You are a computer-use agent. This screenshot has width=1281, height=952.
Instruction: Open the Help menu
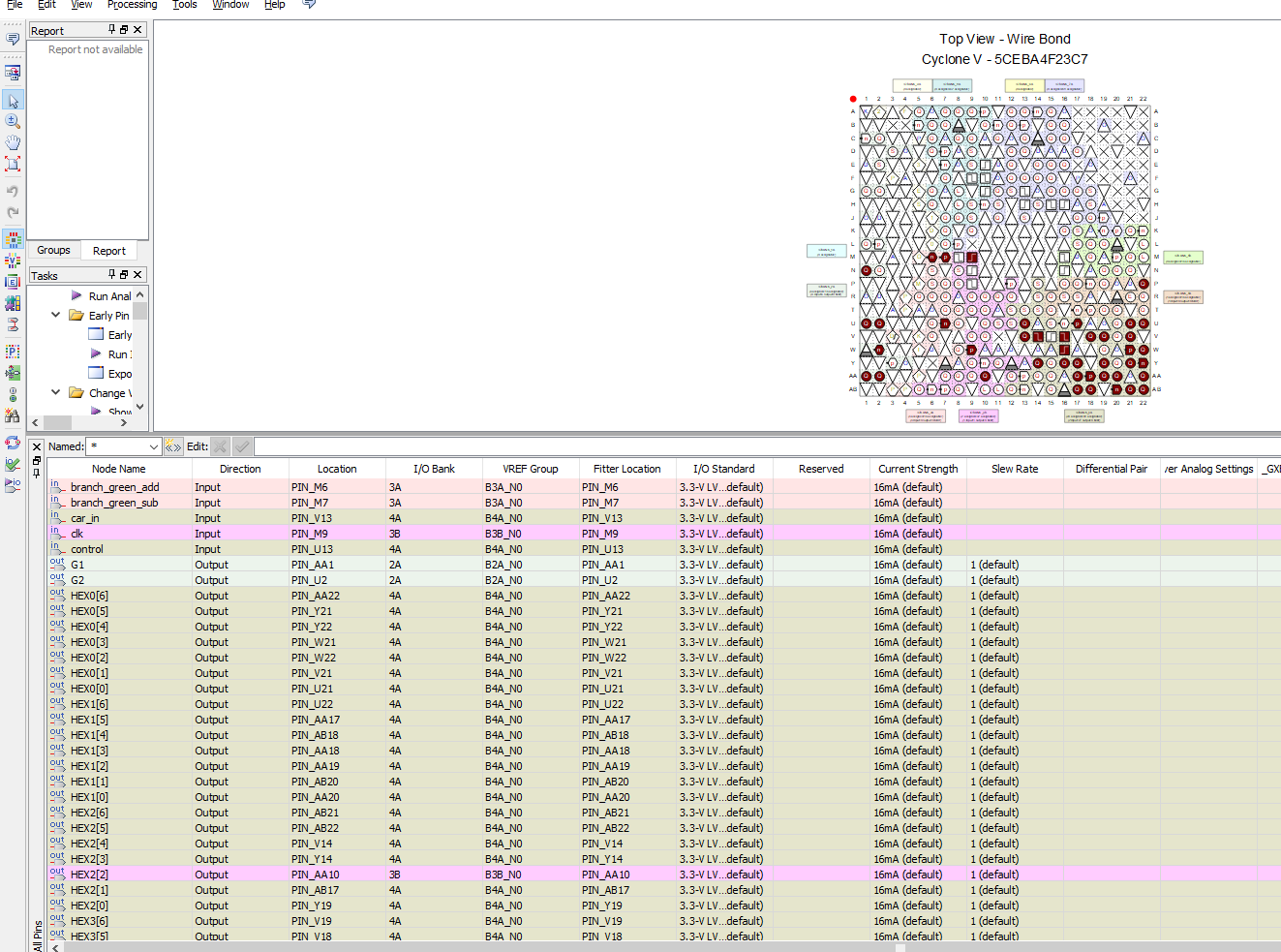[275, 5]
